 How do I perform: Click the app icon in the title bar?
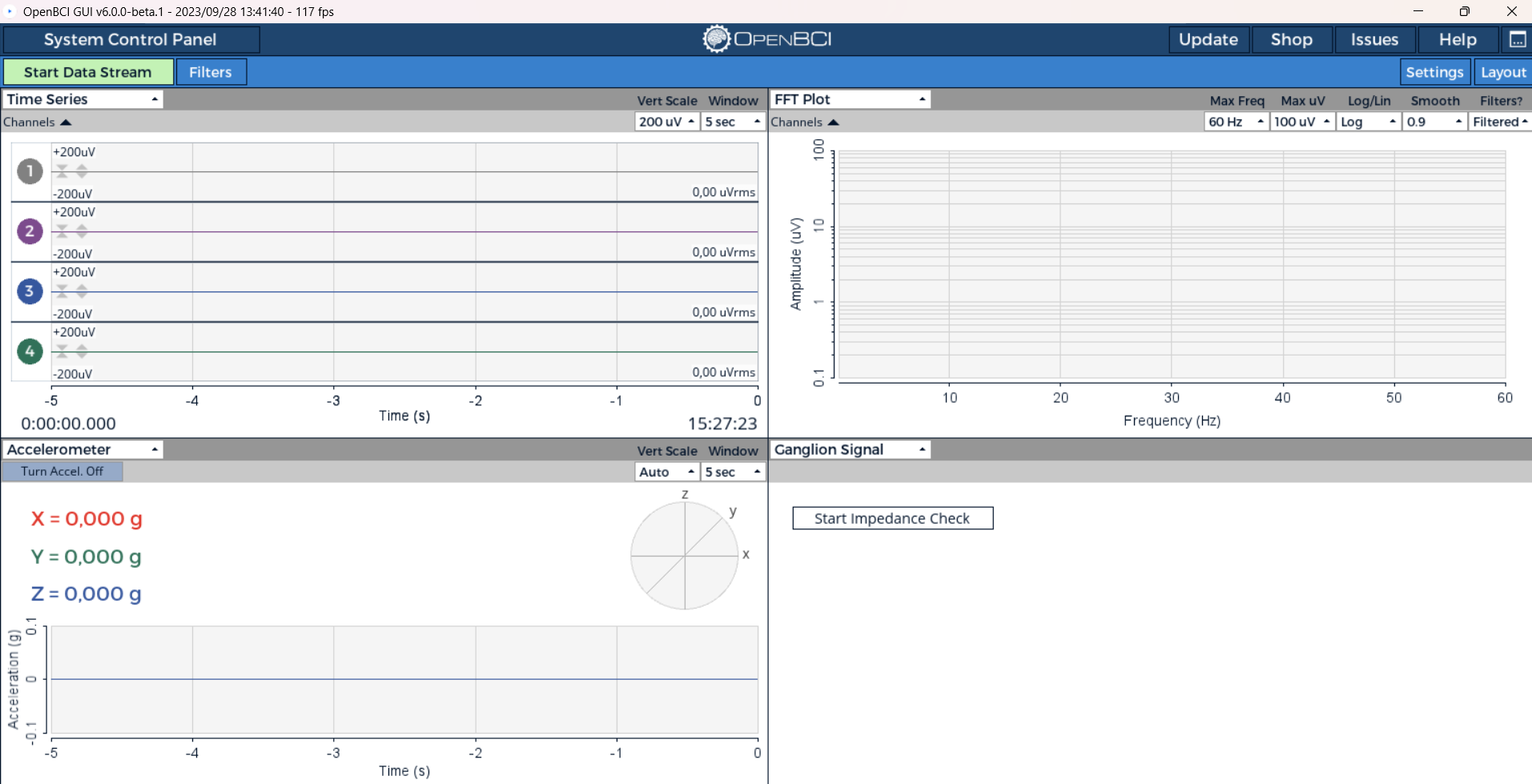(x=10, y=11)
